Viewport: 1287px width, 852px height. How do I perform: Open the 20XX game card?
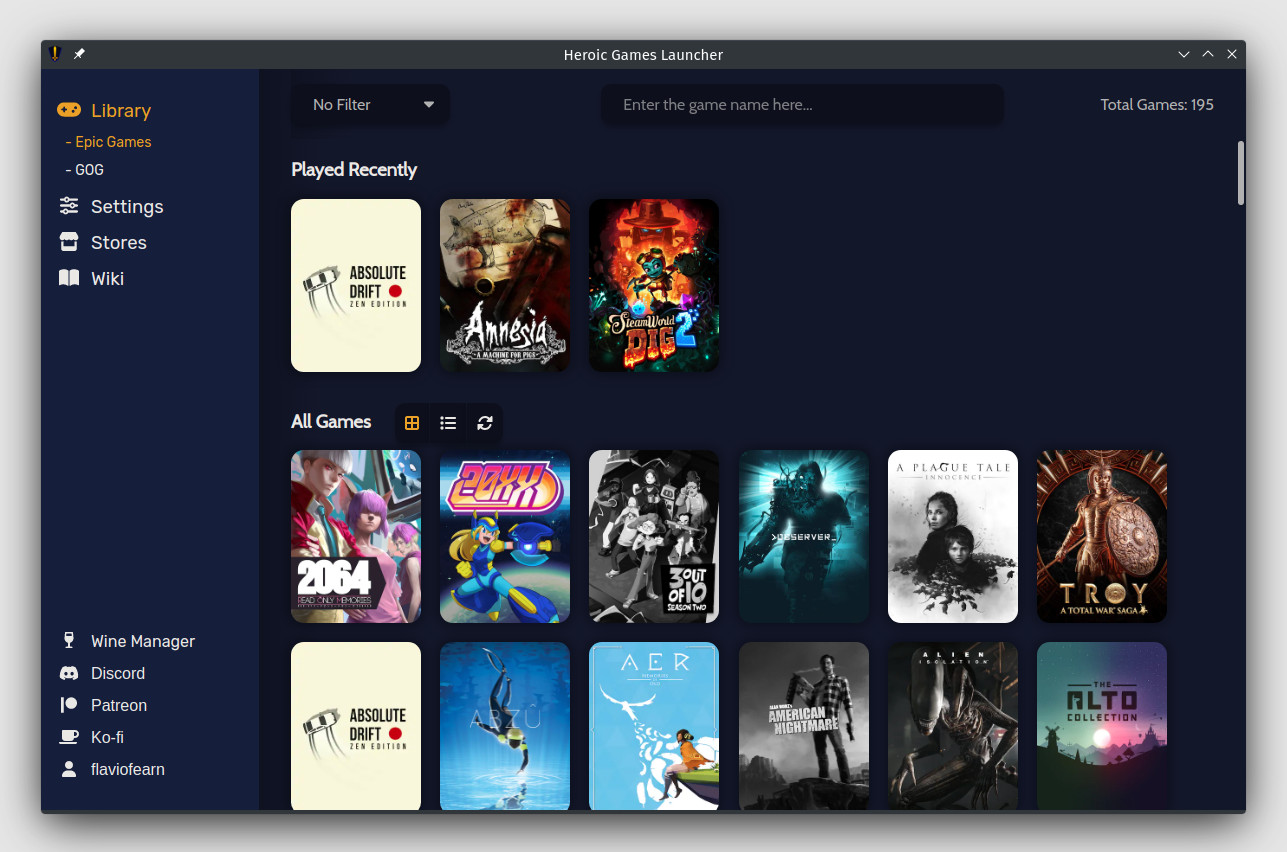(505, 536)
